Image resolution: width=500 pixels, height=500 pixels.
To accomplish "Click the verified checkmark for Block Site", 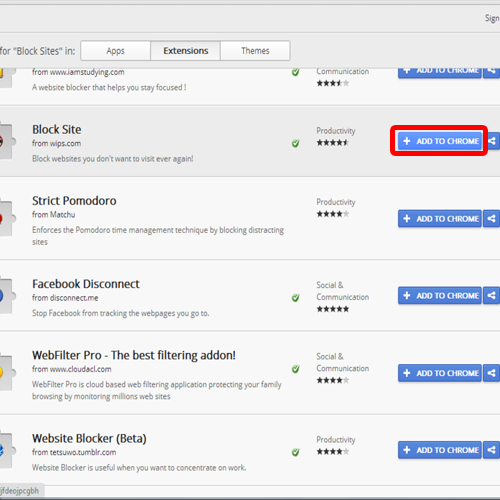I will (295, 143).
